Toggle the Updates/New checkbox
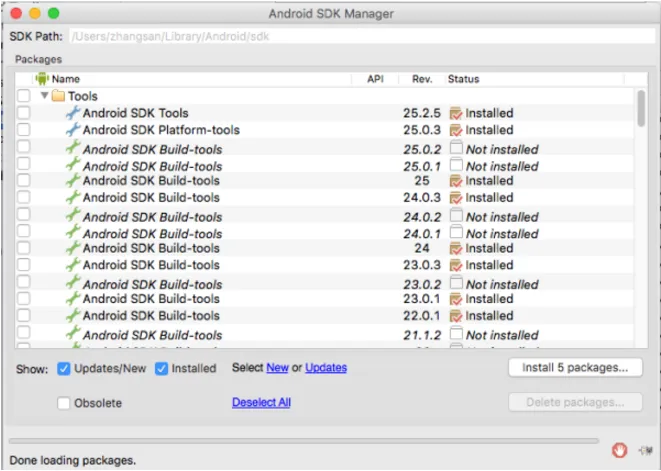Viewport: 661px width, 471px height. click(64, 368)
